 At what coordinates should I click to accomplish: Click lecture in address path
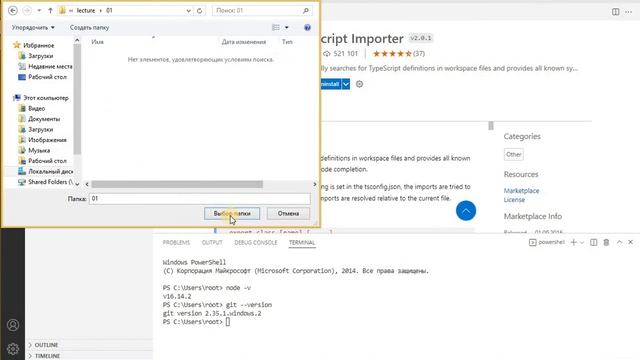point(86,11)
